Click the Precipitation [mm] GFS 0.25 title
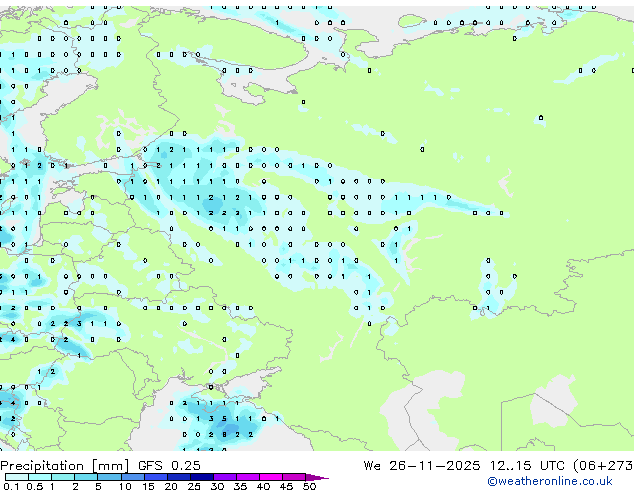The image size is (634, 490). click(x=100, y=466)
